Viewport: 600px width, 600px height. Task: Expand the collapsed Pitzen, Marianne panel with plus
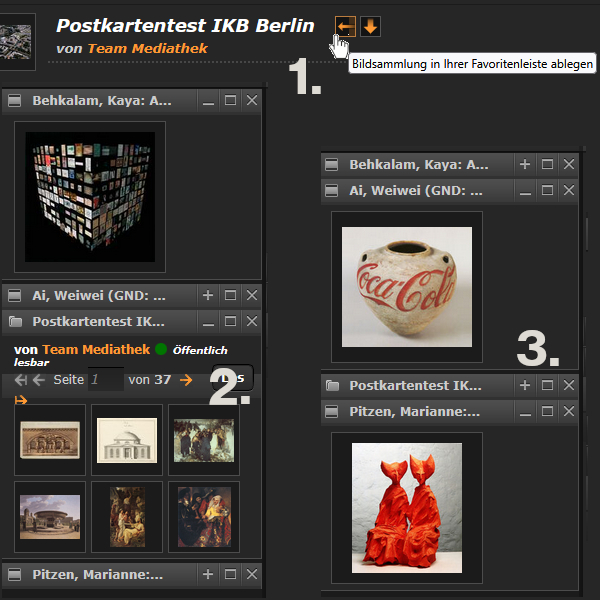point(208,574)
